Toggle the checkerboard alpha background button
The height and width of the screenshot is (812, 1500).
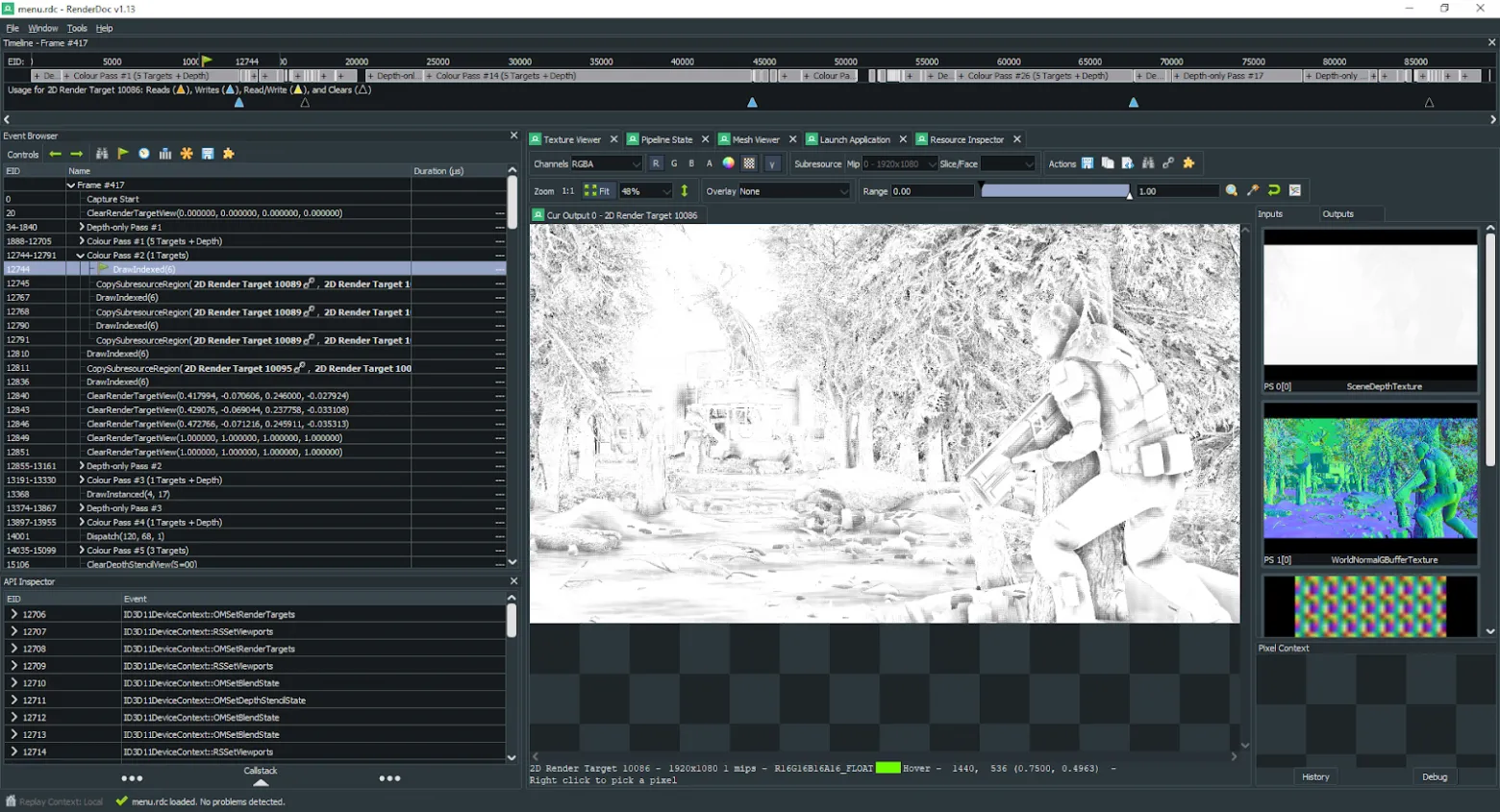[x=750, y=163]
